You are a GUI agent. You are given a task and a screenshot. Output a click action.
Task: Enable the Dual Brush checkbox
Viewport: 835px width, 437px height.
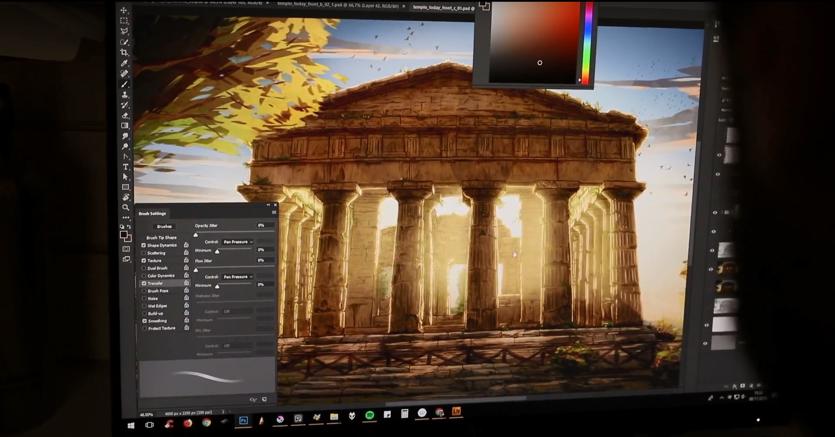144,268
